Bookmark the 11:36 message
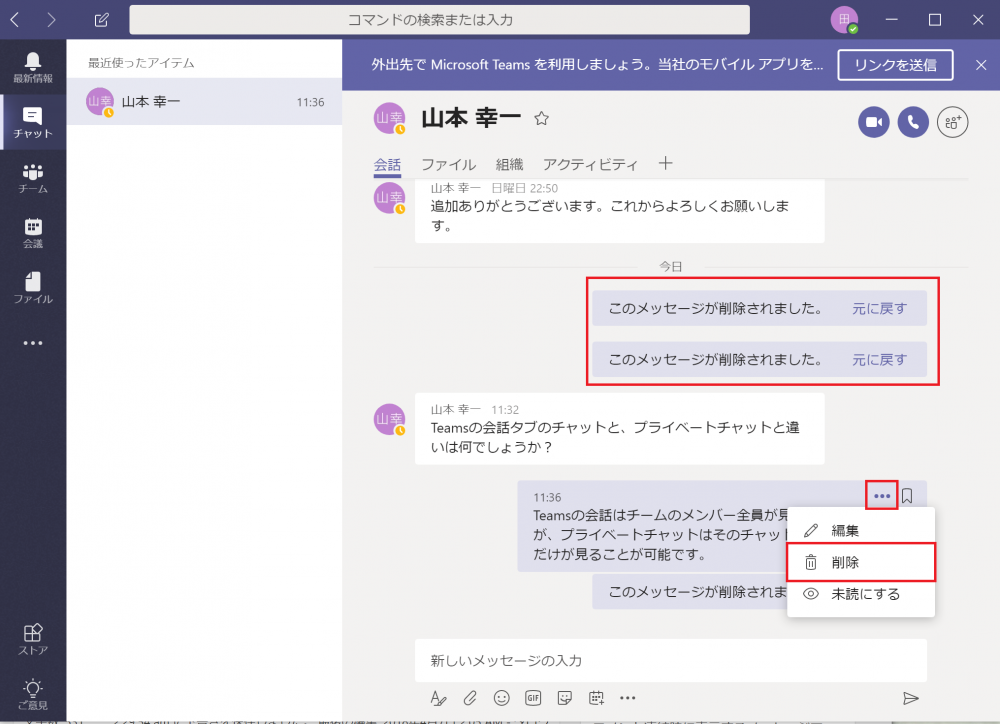Viewport: 1000px width, 724px height. click(907, 496)
